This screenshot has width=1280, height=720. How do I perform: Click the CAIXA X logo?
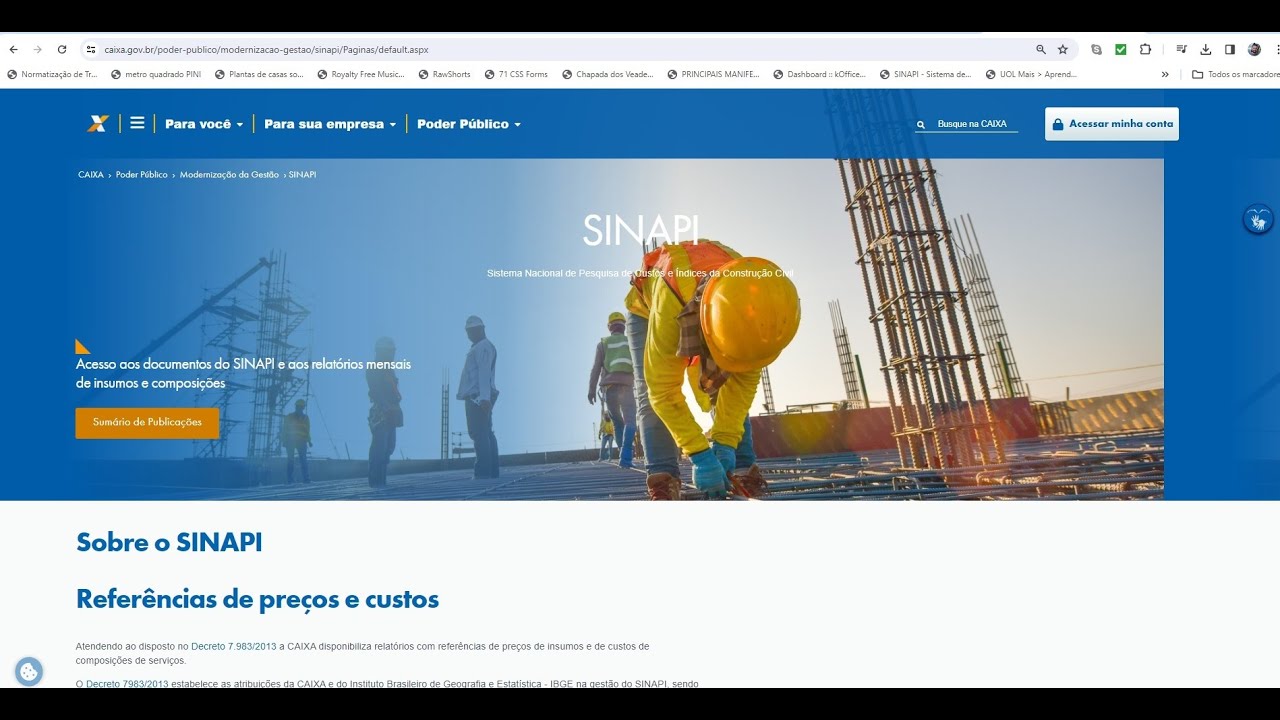pyautogui.click(x=98, y=124)
